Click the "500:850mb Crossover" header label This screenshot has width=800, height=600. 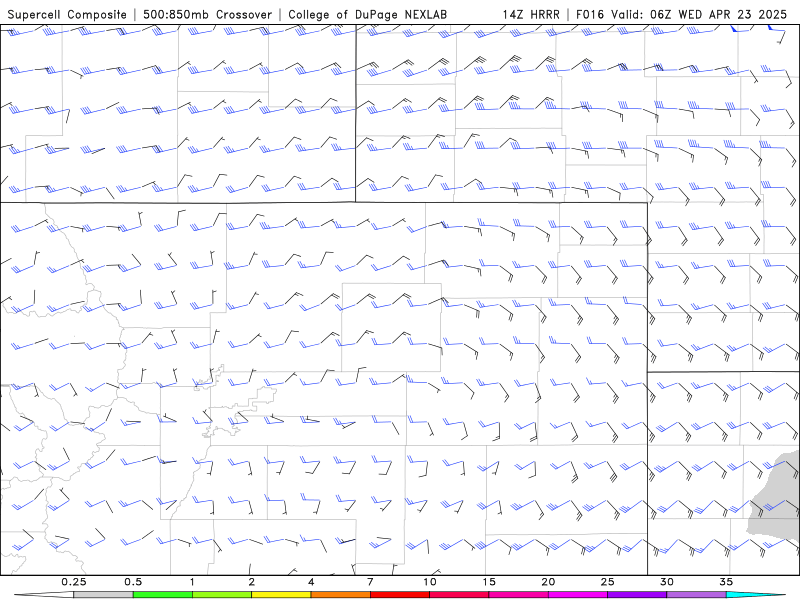(x=208, y=14)
